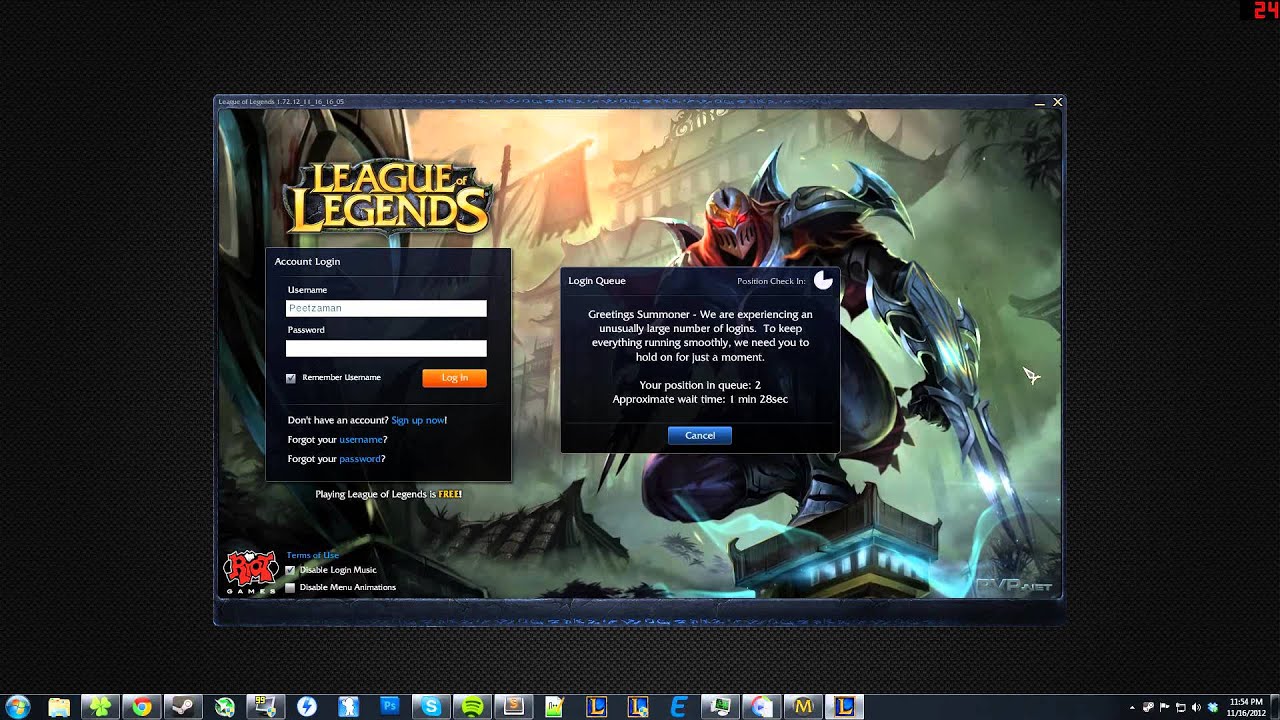
Task: Click the 'Login Queue' dialog title
Action: 597,281
